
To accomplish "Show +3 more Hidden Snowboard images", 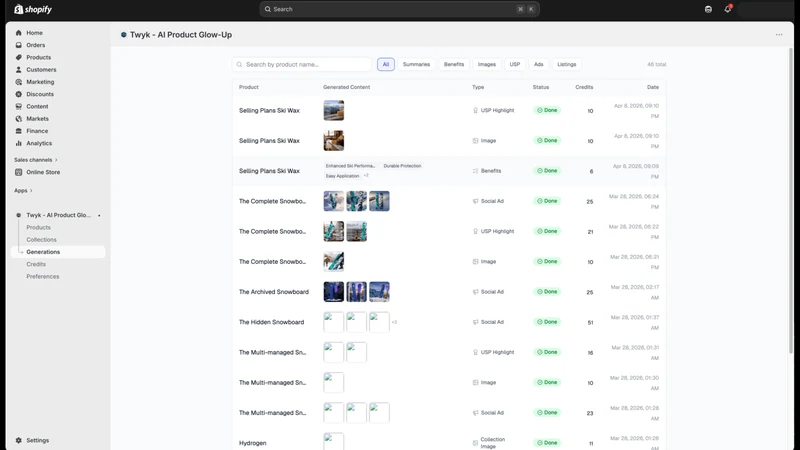I will [x=394, y=322].
